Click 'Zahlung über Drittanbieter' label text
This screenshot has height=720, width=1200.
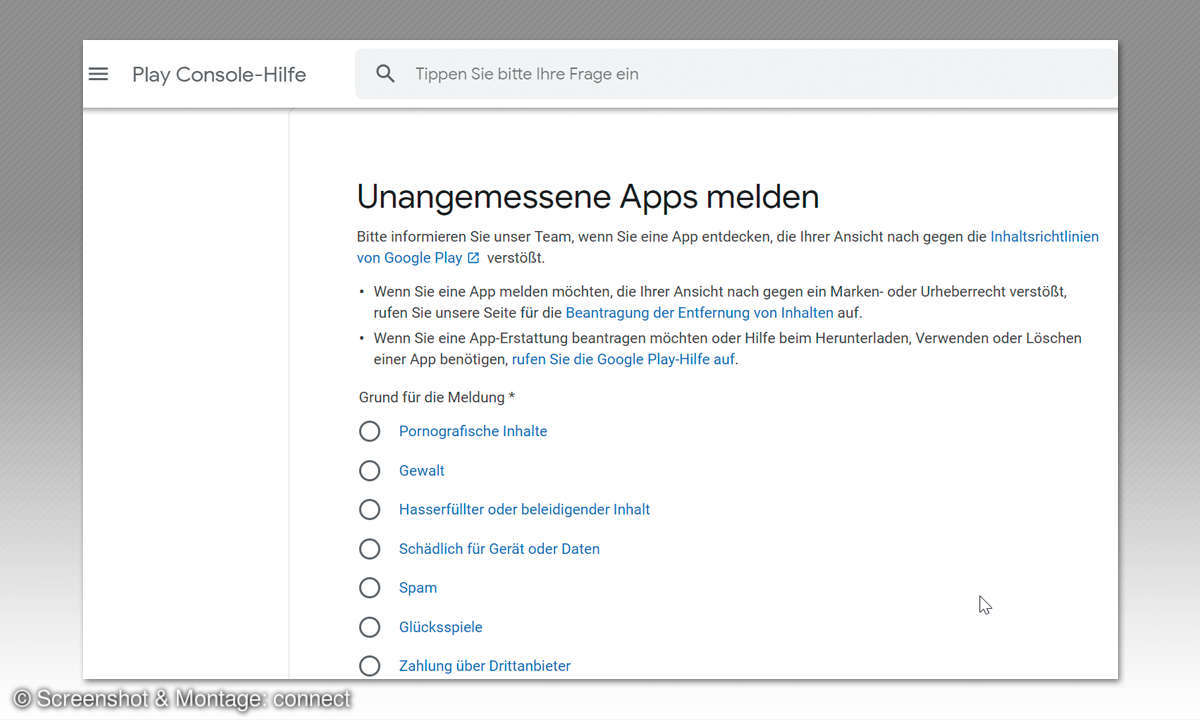tap(485, 666)
